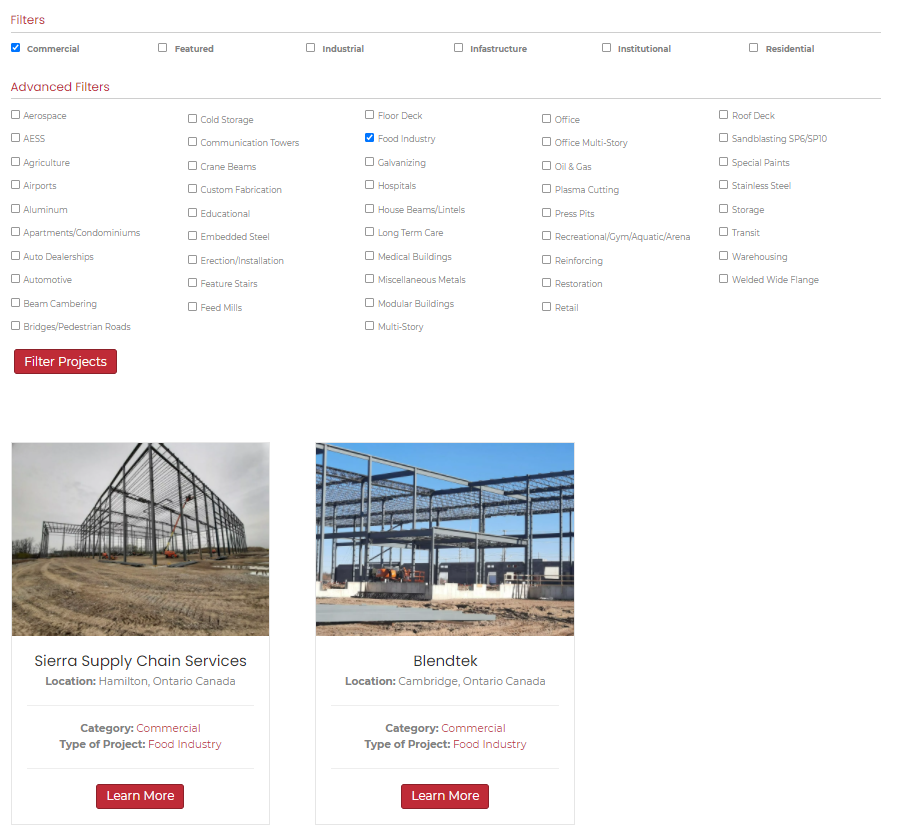The image size is (902, 832).
Task: Tick Miscellaneous Metals checkbox
Action: (x=370, y=279)
